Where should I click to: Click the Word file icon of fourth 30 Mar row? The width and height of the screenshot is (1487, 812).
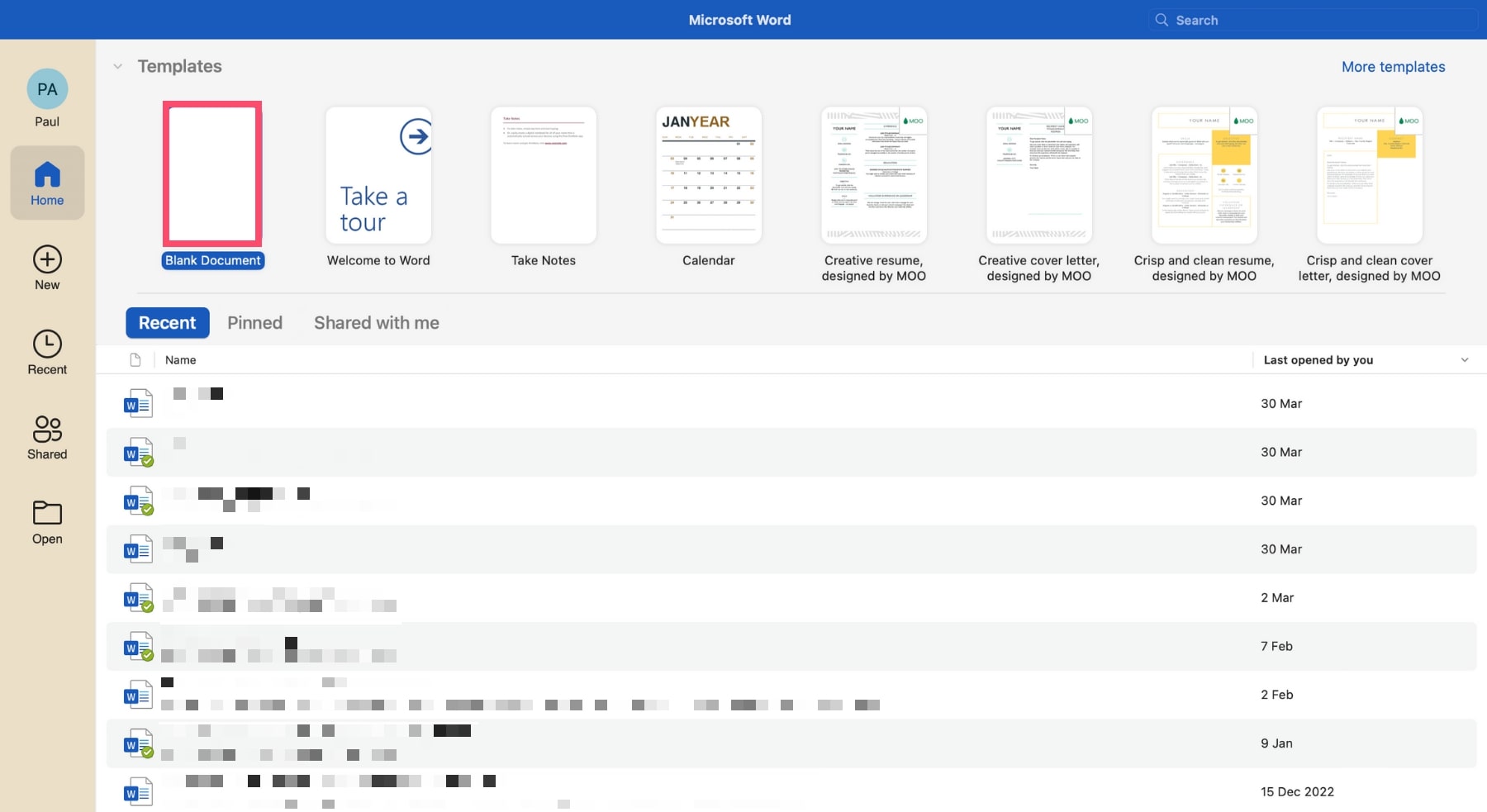(138, 549)
